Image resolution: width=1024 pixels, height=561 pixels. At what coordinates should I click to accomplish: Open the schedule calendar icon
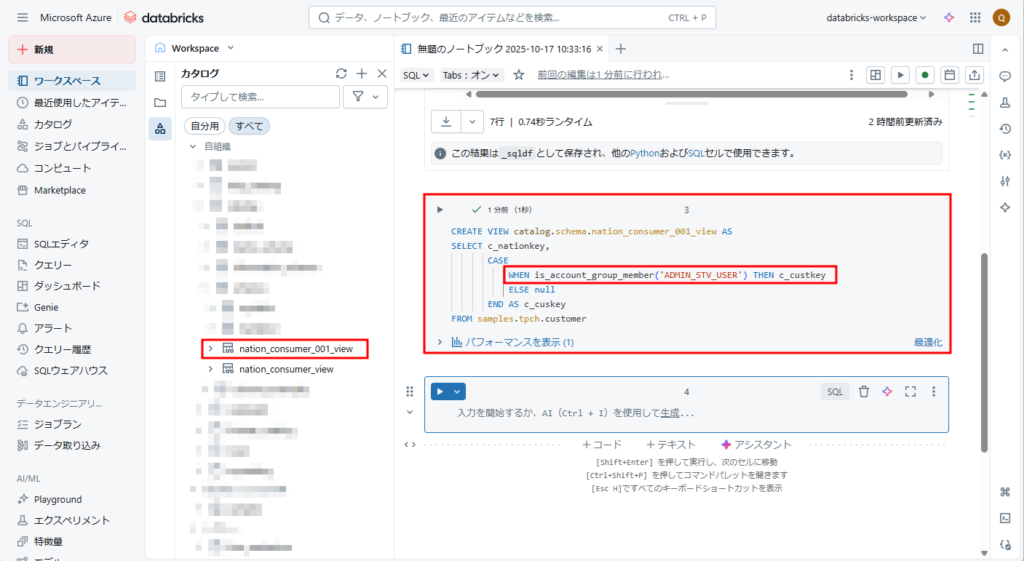pyautogui.click(x=950, y=75)
